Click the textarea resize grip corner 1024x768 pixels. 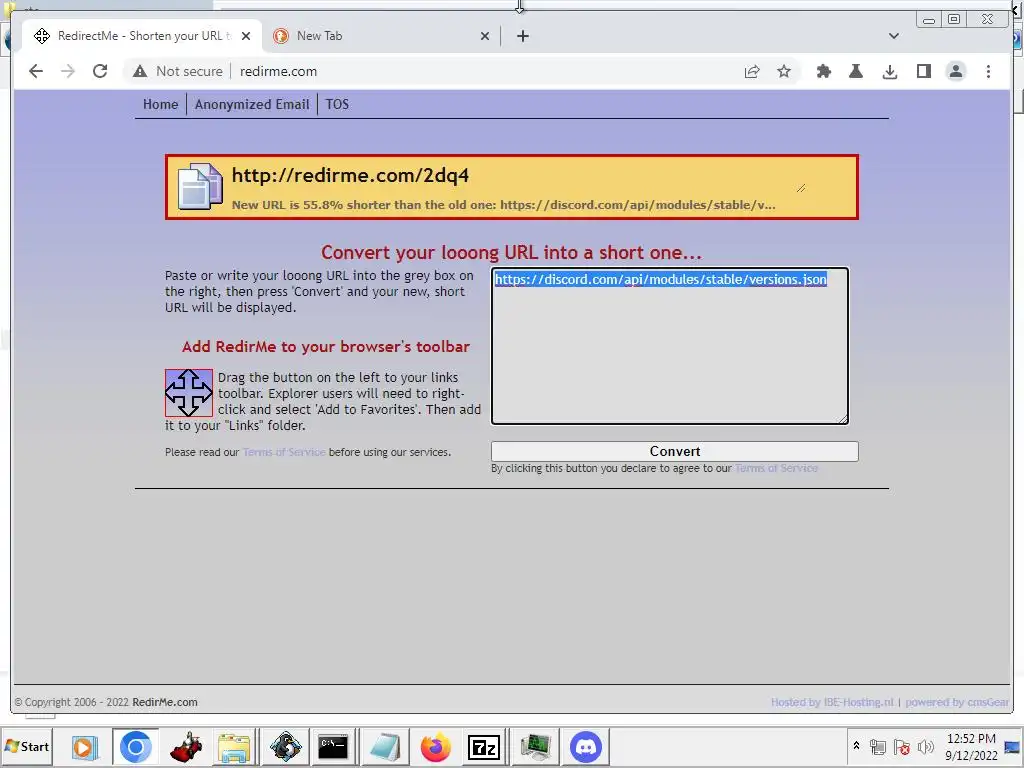point(843,419)
